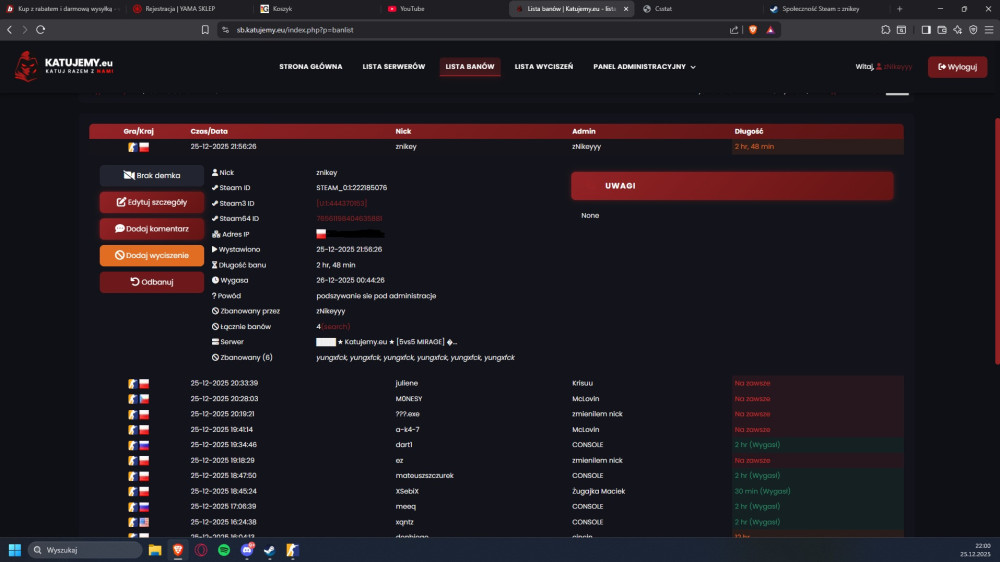1000x562 pixels.
Task: Expand the M0NESY ban row
Action: click(496, 399)
